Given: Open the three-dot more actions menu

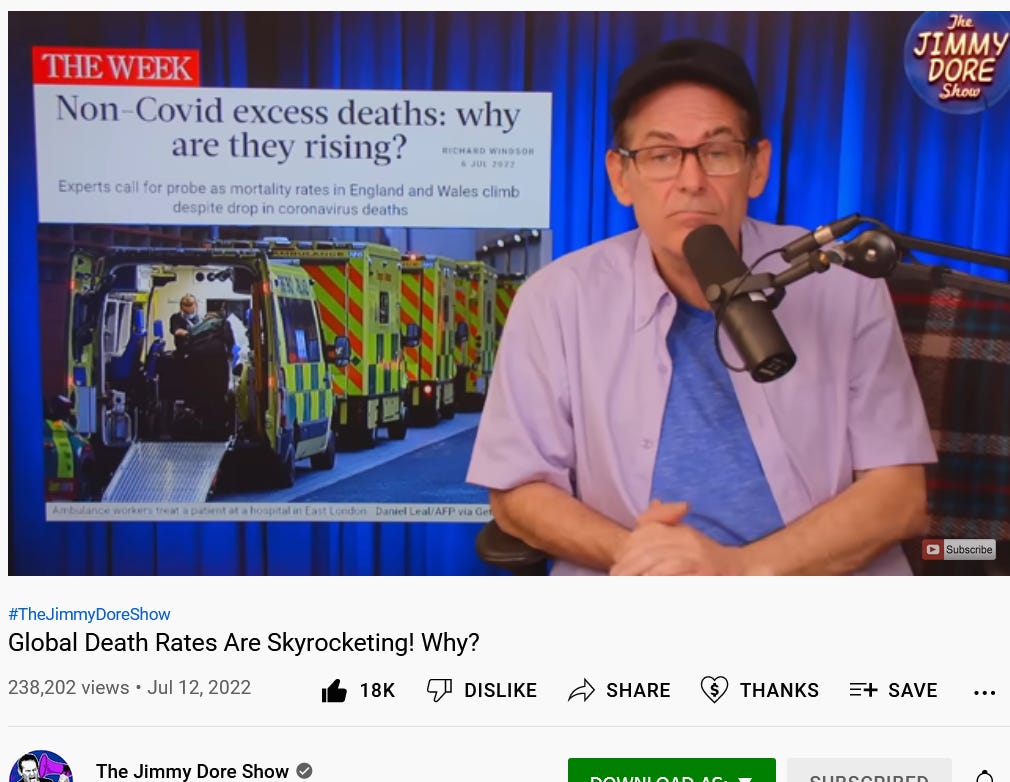Looking at the screenshot, I should coord(984,692).
